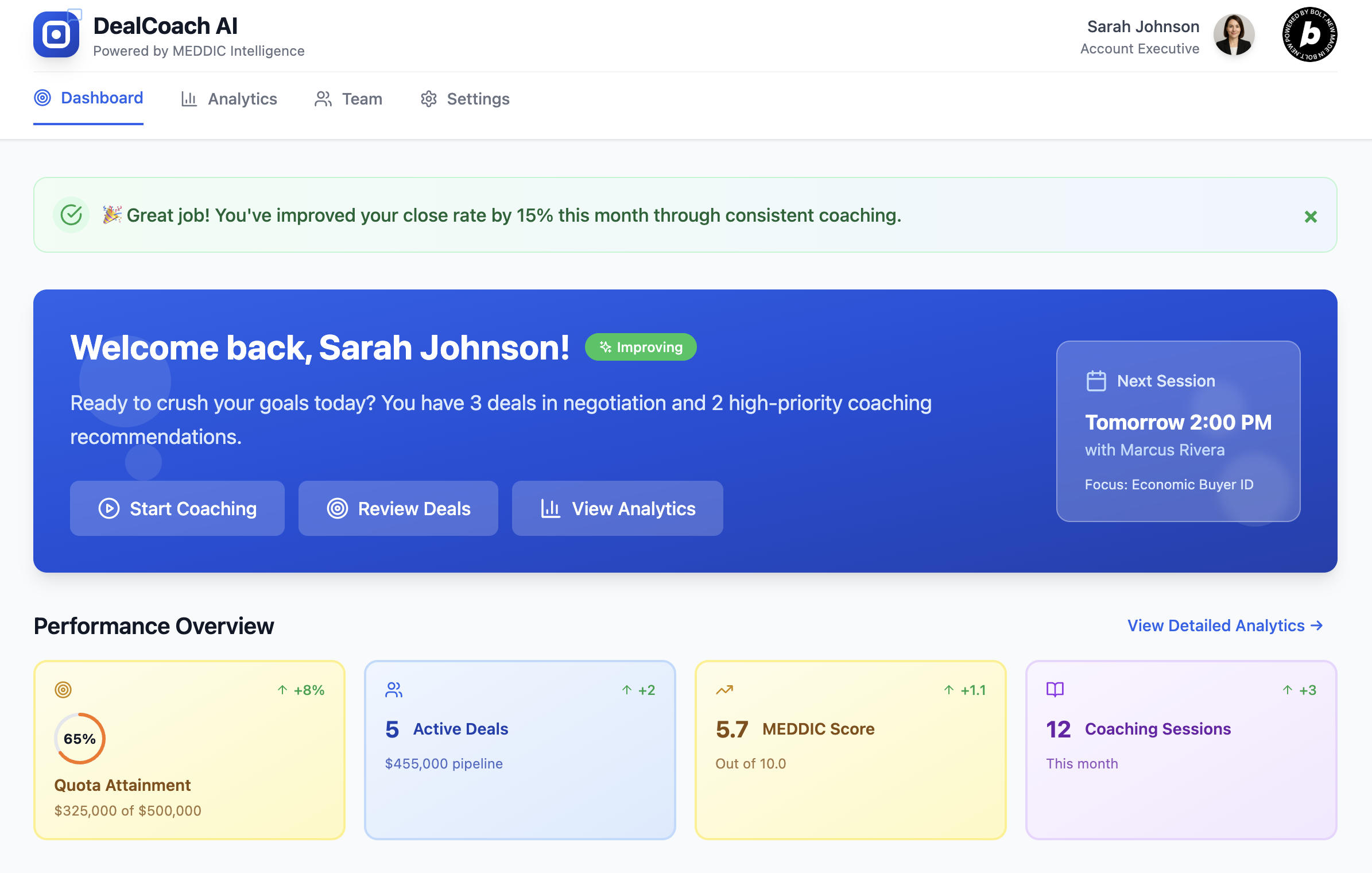Click the 65% quota progress ring

80,739
